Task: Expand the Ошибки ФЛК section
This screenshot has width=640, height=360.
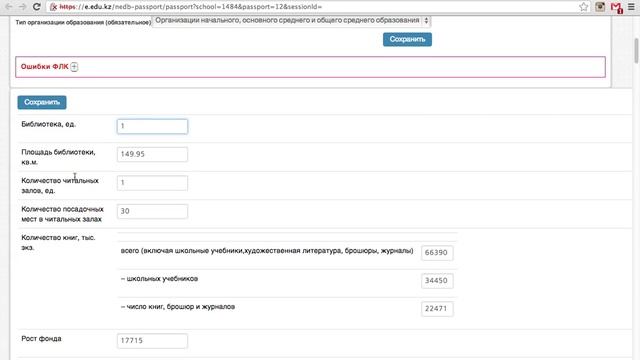Action: pos(74,67)
